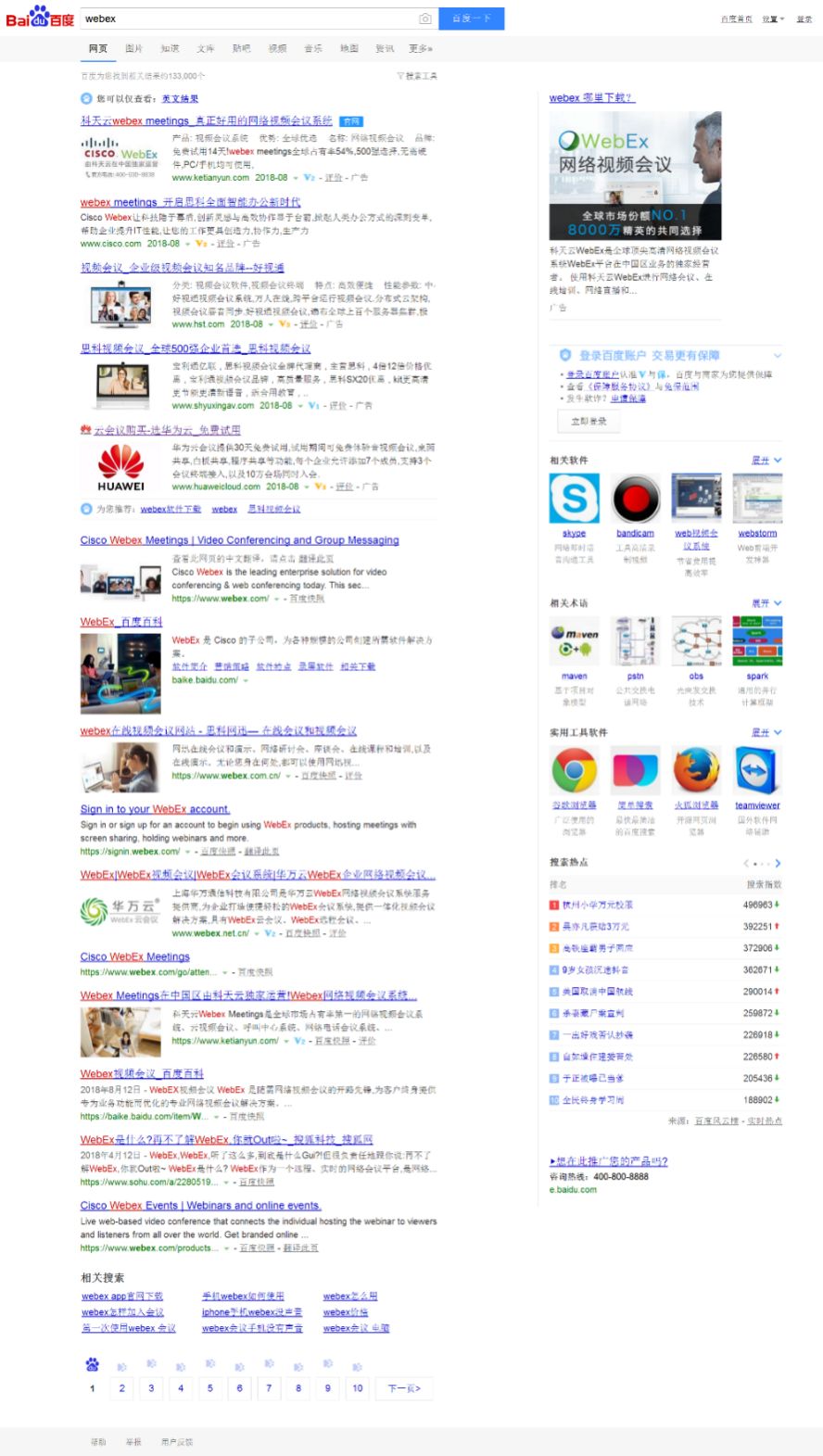Open Cisco Webex Events Webinars link
Image resolution: width=823 pixels, height=1456 pixels.
200,1206
